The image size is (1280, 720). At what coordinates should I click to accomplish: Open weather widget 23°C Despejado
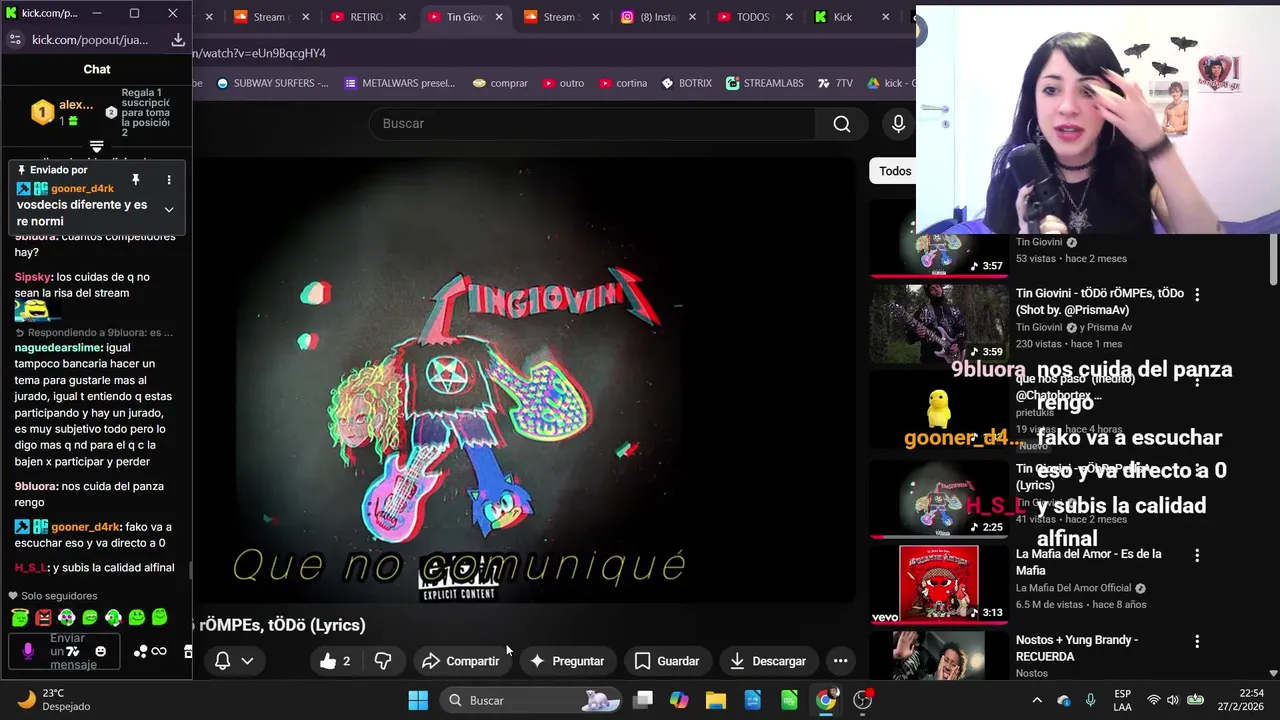point(55,700)
